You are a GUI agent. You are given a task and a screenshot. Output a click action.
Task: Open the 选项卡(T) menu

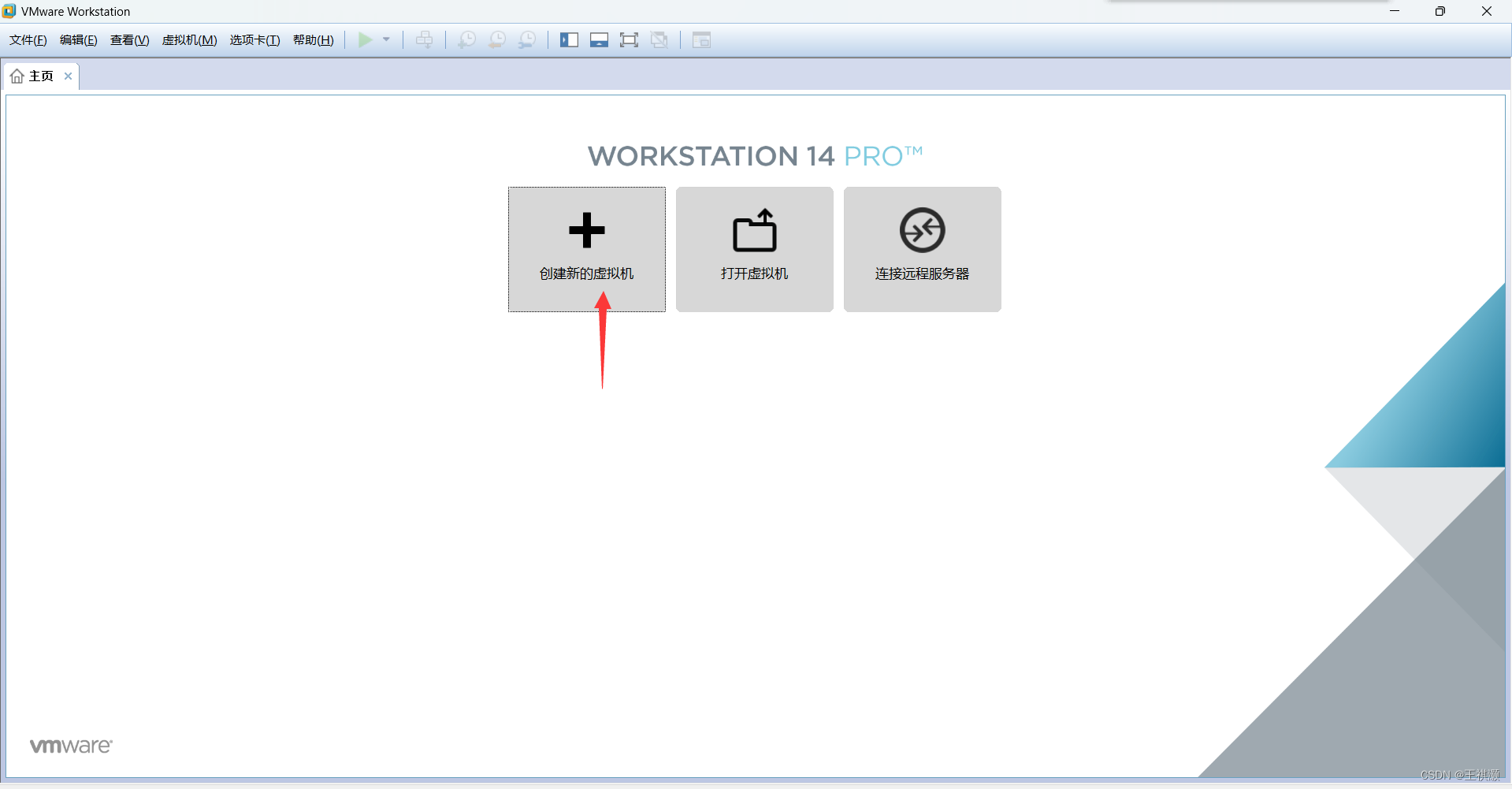pos(255,40)
